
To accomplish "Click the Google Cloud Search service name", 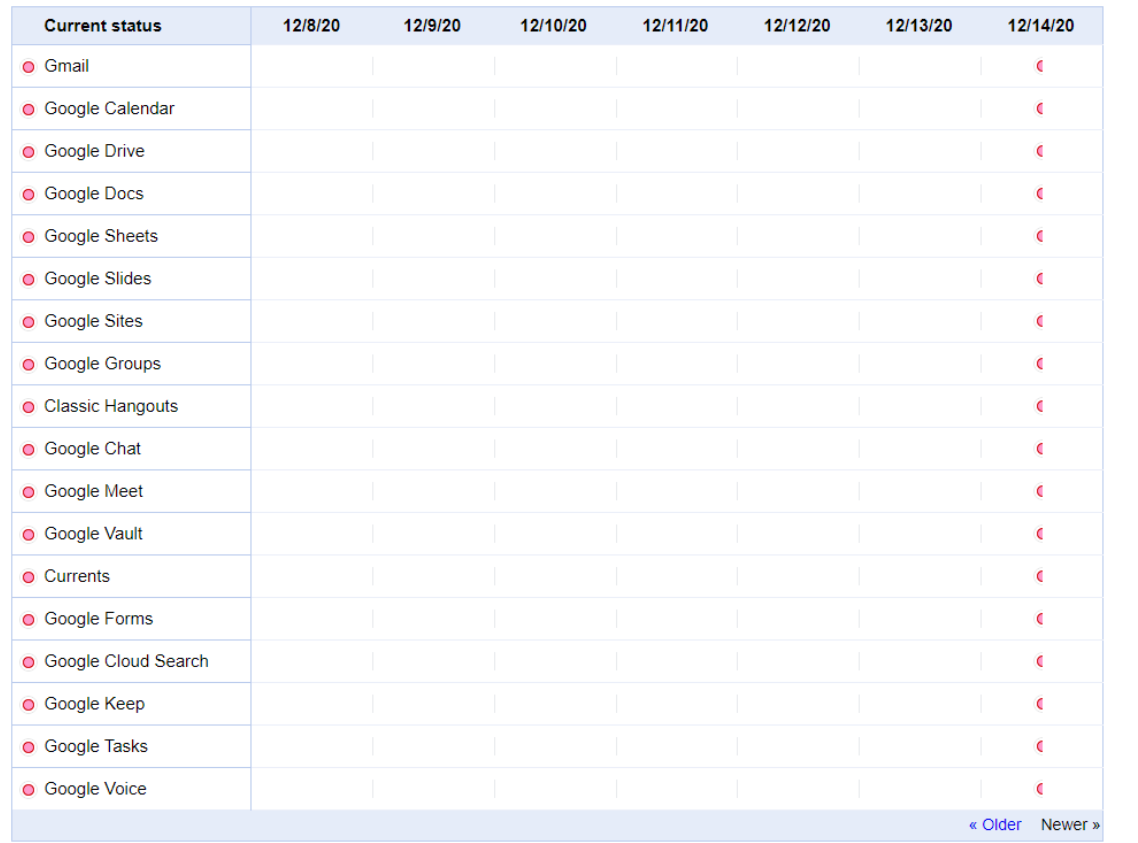I will coord(126,661).
